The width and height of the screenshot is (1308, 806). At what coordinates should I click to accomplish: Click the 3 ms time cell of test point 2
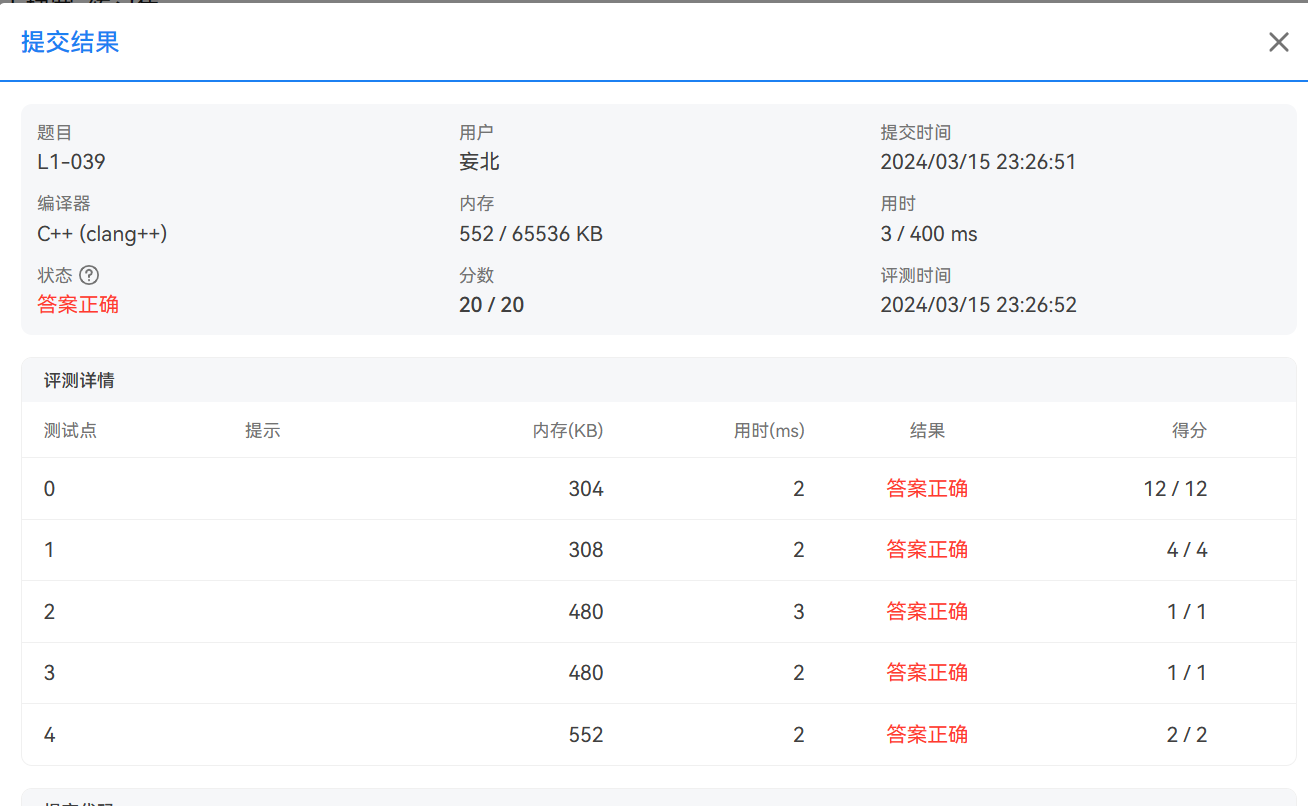[798, 612]
